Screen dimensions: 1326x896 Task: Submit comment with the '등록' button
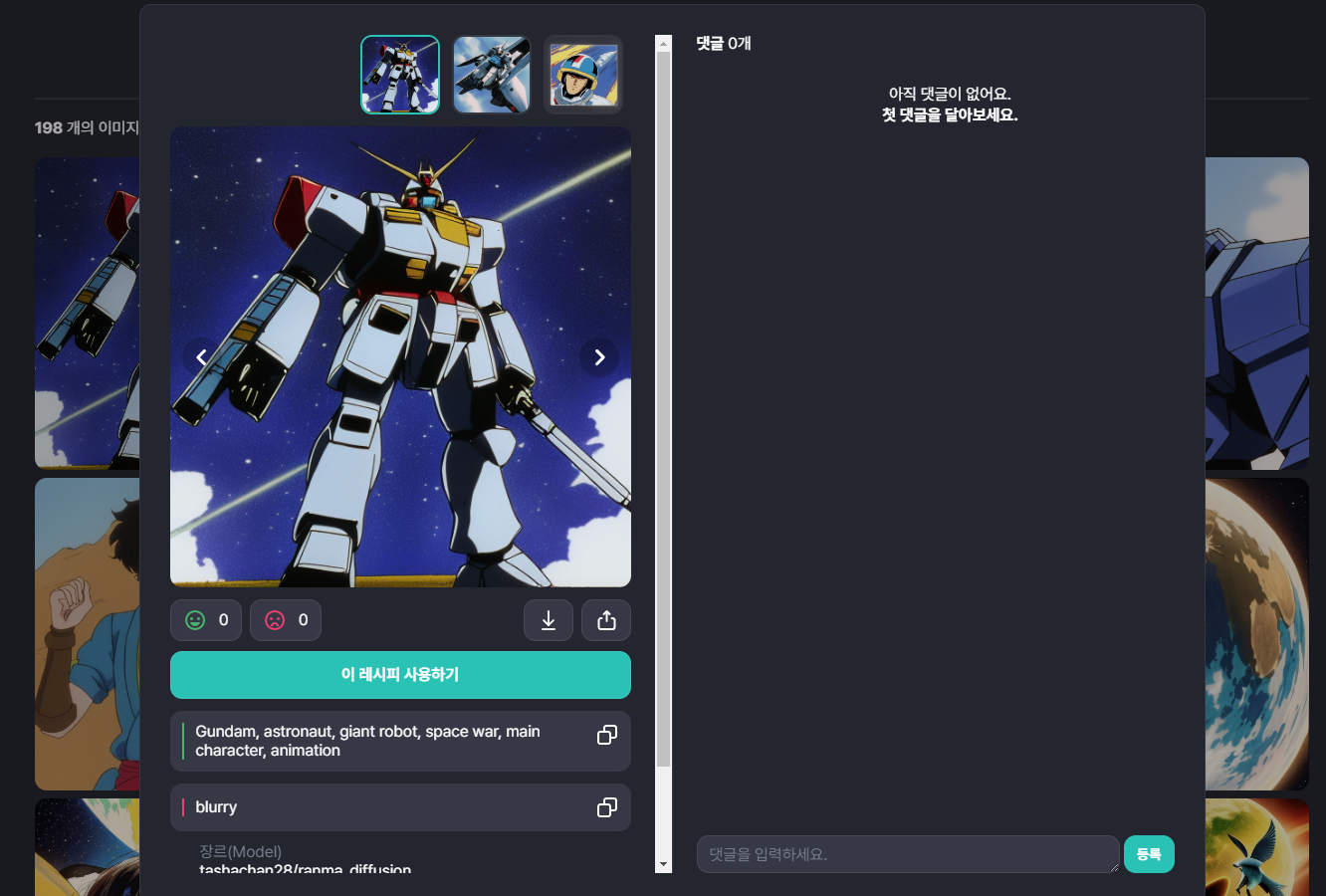tap(1149, 854)
